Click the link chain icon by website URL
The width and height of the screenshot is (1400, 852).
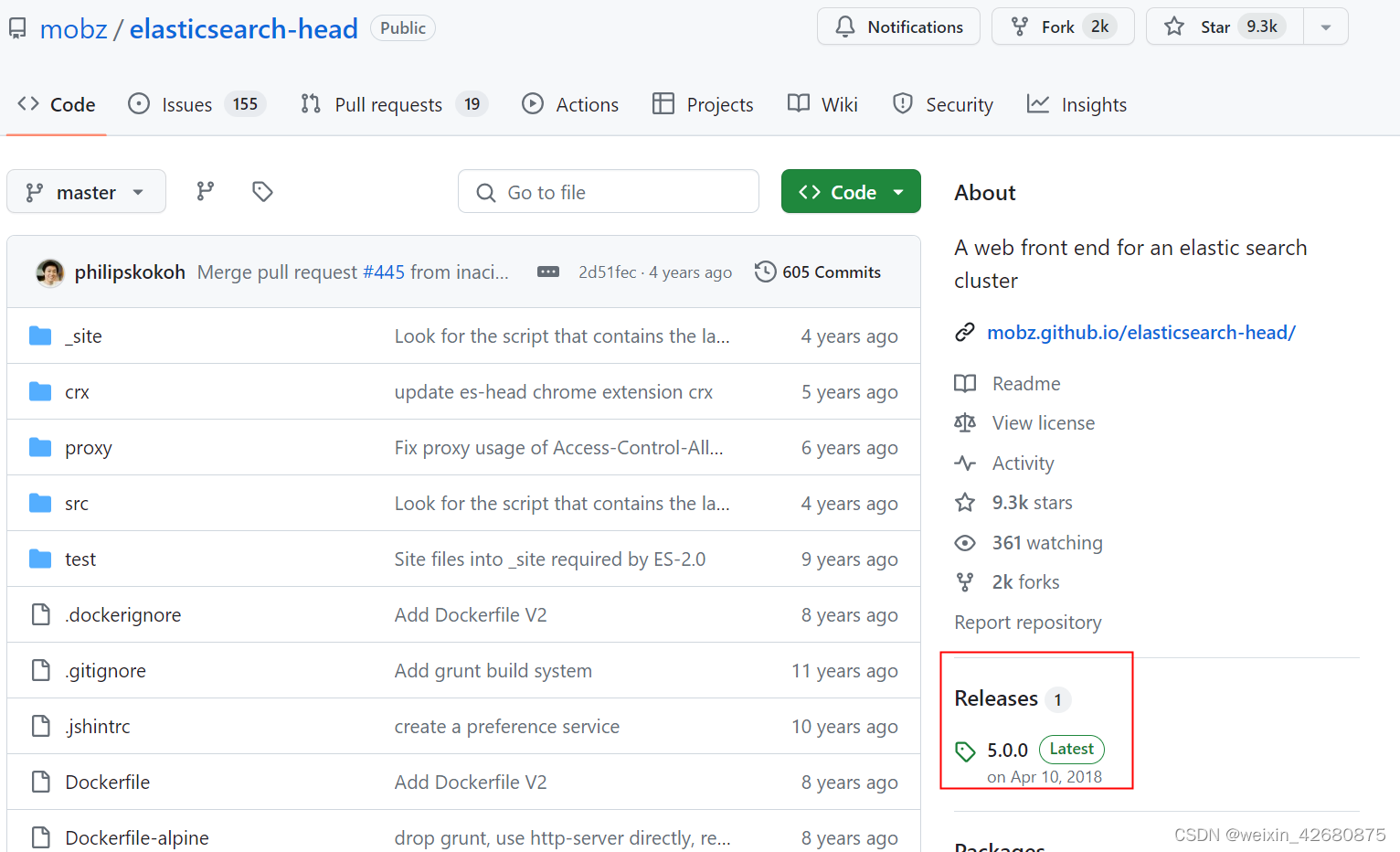[965, 333]
